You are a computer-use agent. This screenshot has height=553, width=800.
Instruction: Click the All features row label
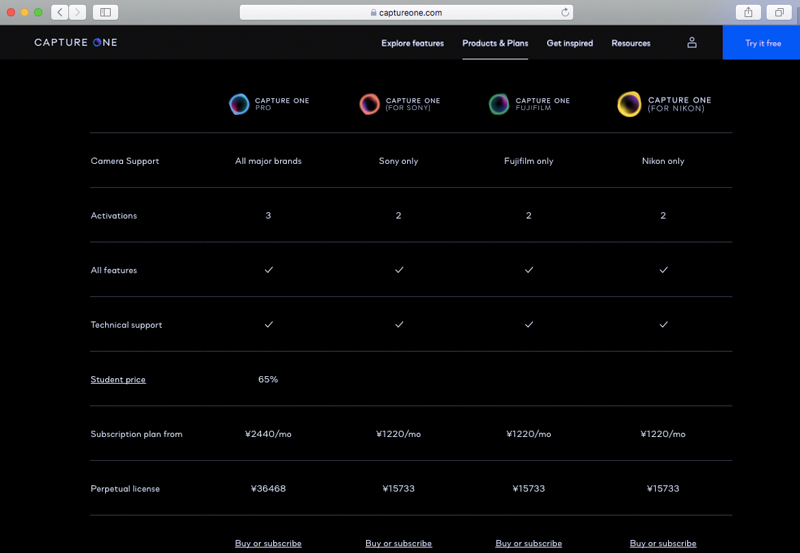[x=114, y=270]
